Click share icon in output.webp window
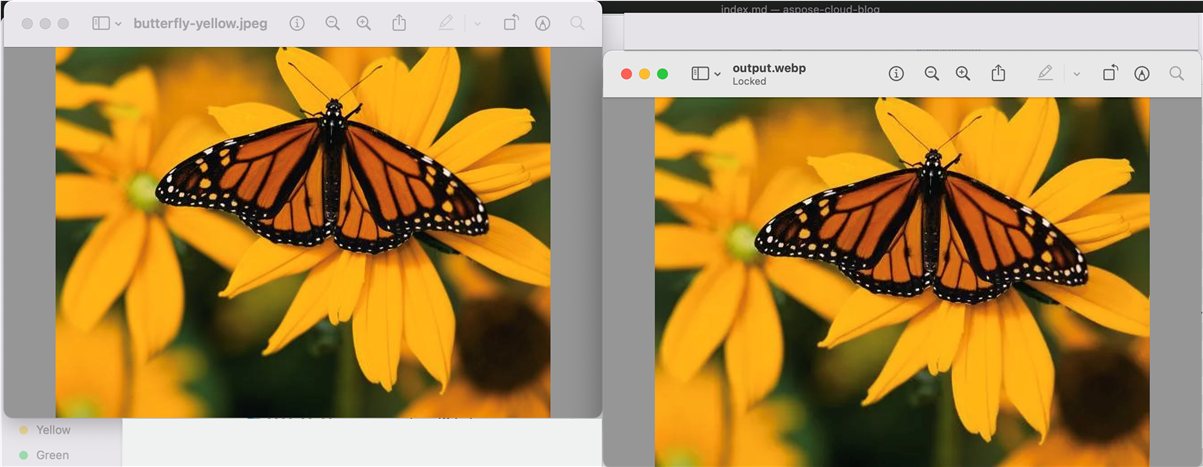 coord(998,74)
